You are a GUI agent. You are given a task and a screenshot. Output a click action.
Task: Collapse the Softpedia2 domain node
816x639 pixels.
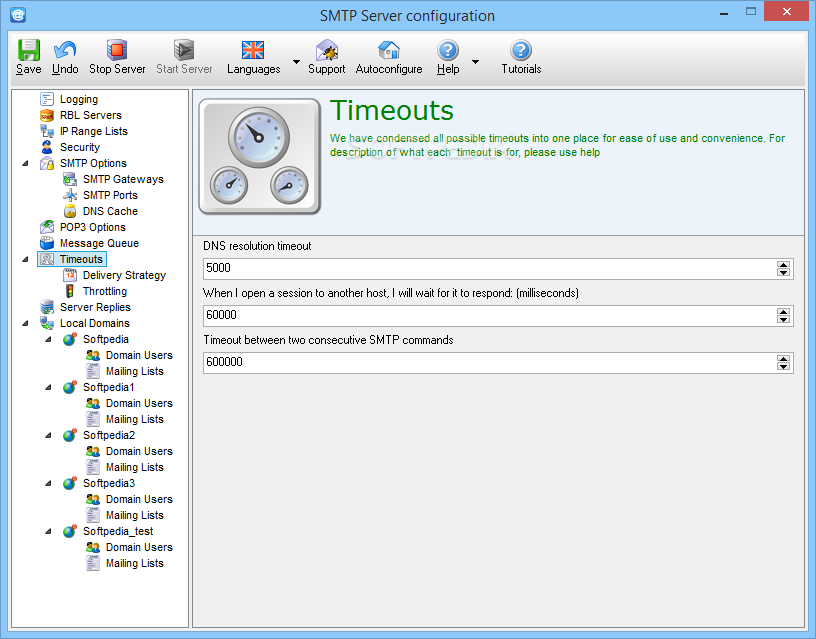[x=48, y=435]
